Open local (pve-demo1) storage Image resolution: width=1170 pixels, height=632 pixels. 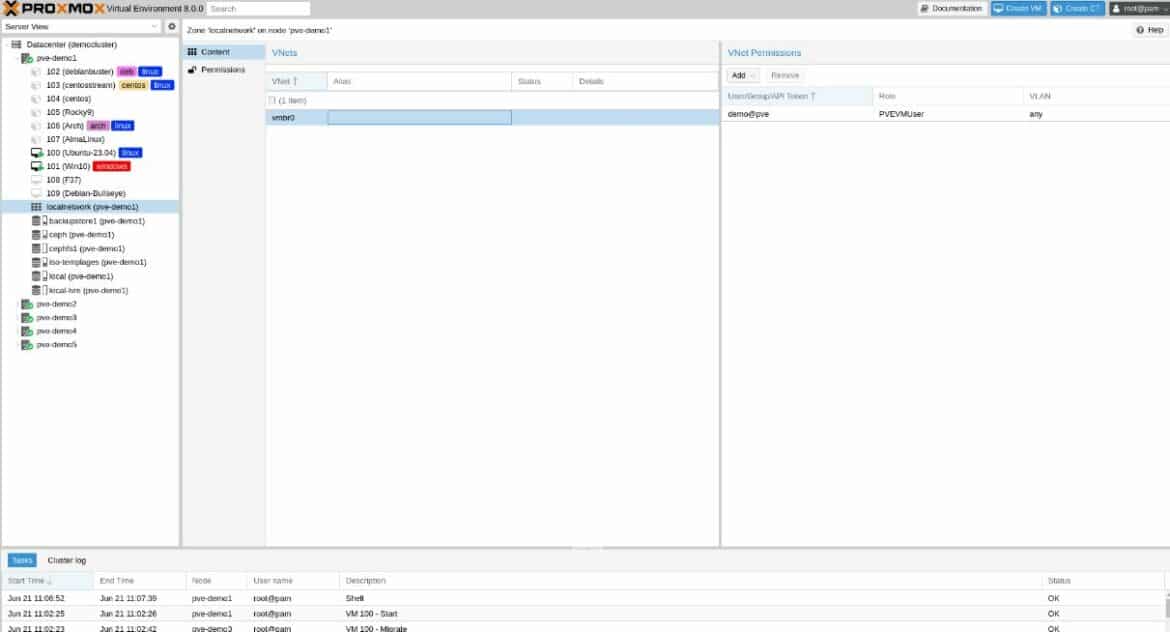pos(81,276)
